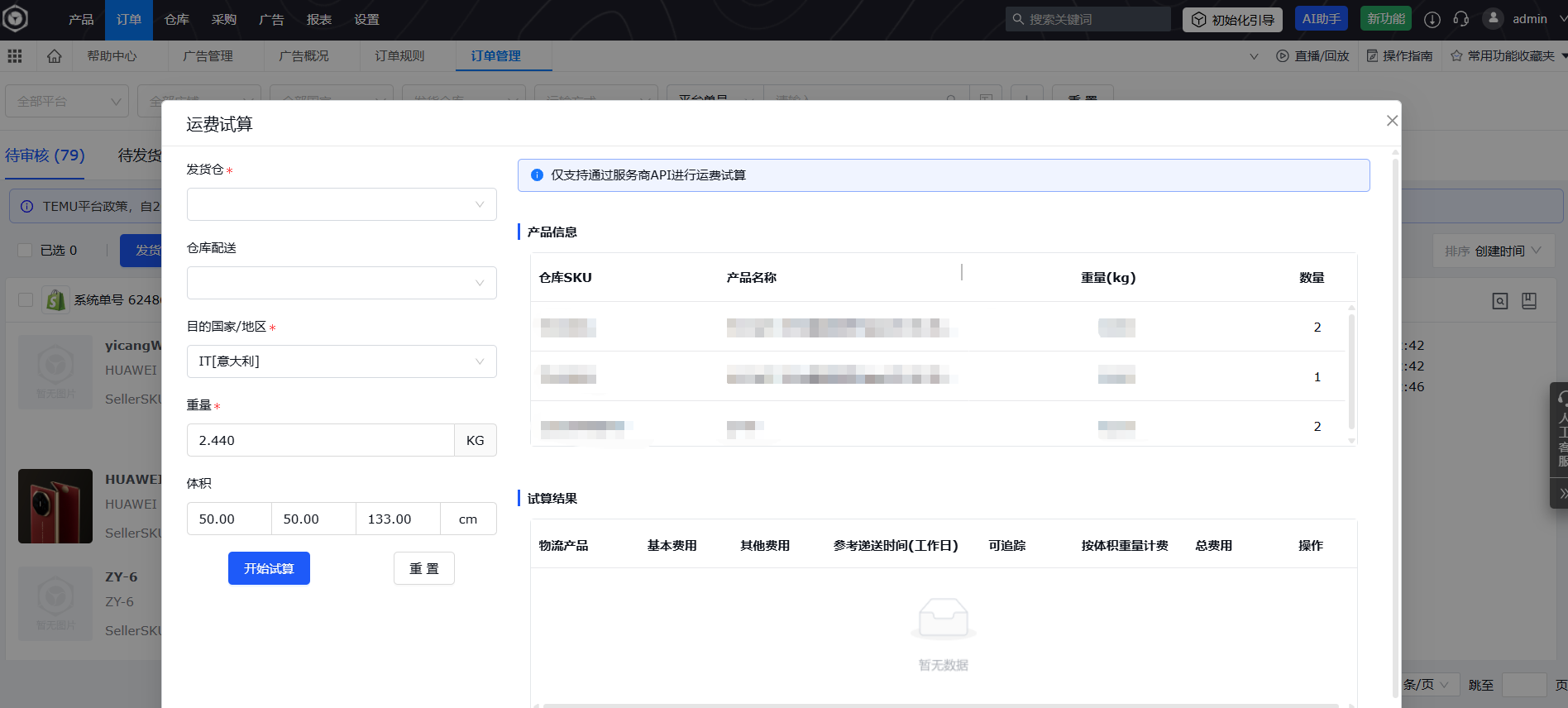Expand the 发货仓 dropdown
The width and height of the screenshot is (1568, 708).
coord(342,204)
